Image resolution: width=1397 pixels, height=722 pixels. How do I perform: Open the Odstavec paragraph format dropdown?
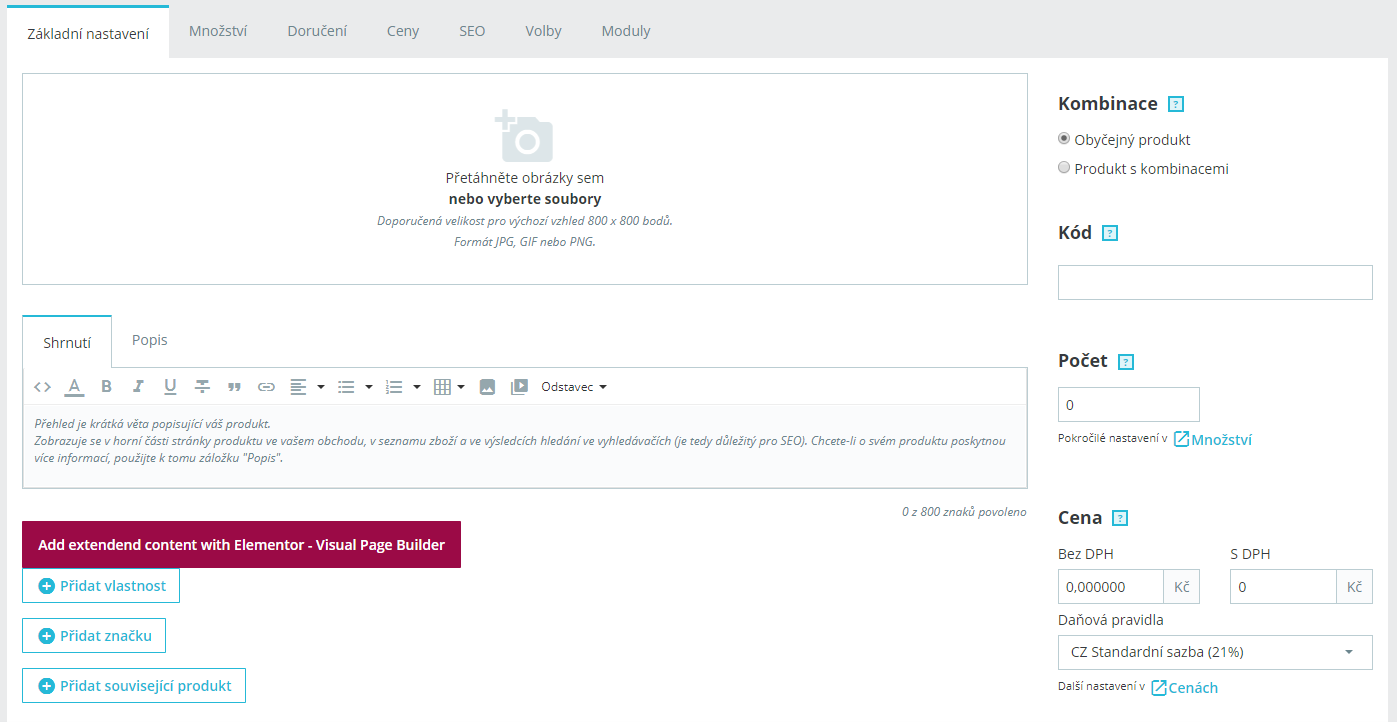coord(574,387)
